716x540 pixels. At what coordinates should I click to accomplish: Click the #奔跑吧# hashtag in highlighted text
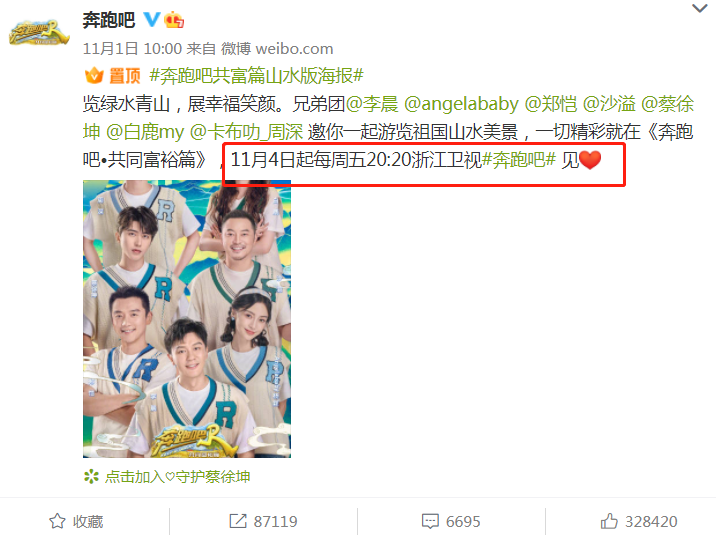pos(519,159)
